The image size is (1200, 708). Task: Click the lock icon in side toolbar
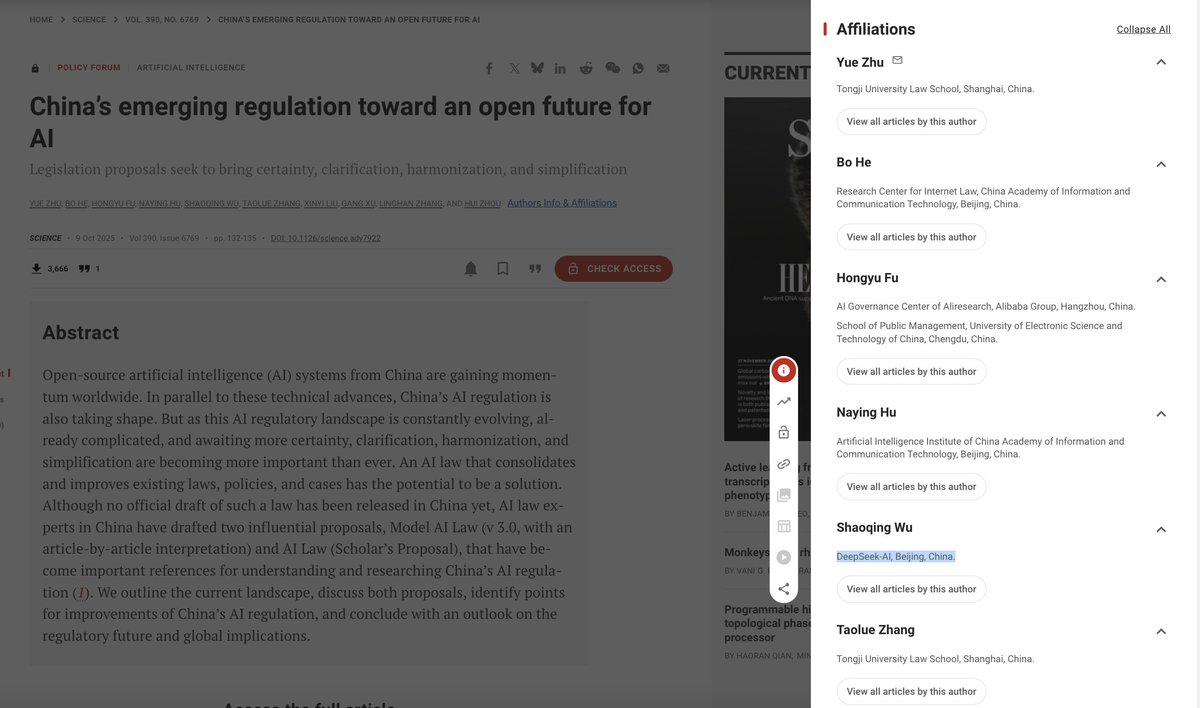pyautogui.click(x=784, y=432)
